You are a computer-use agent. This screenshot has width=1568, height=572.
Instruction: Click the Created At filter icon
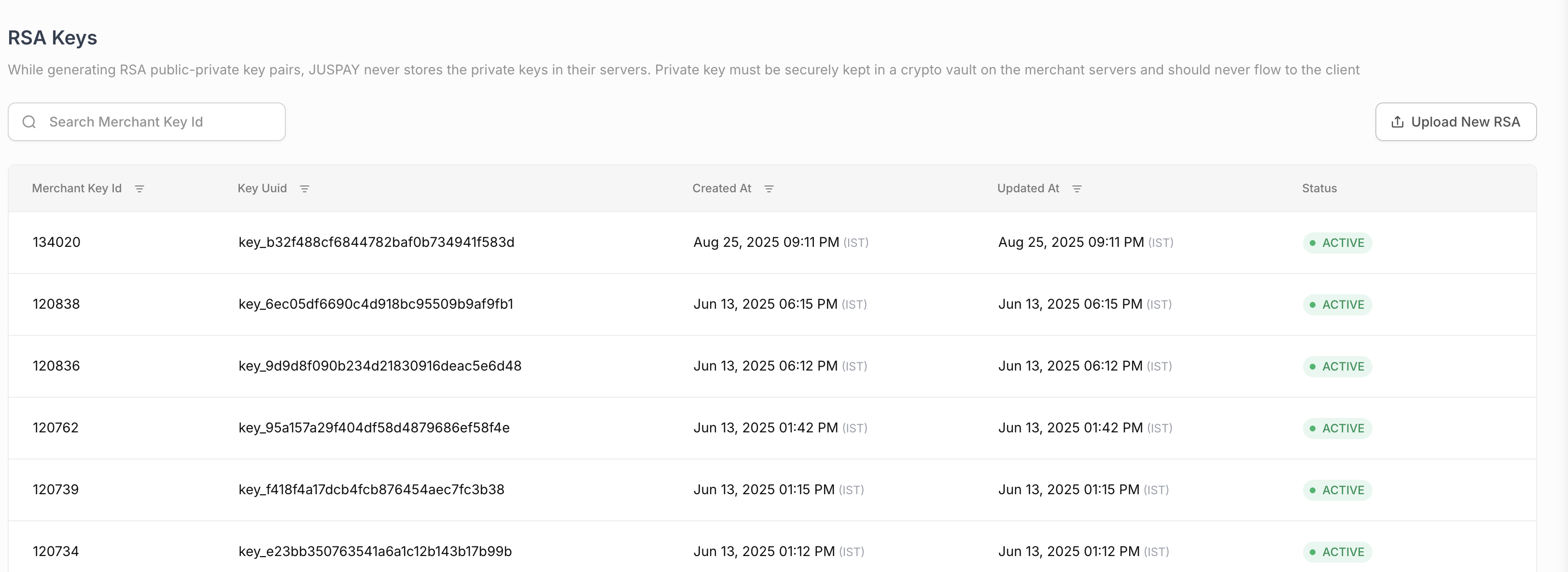(769, 189)
